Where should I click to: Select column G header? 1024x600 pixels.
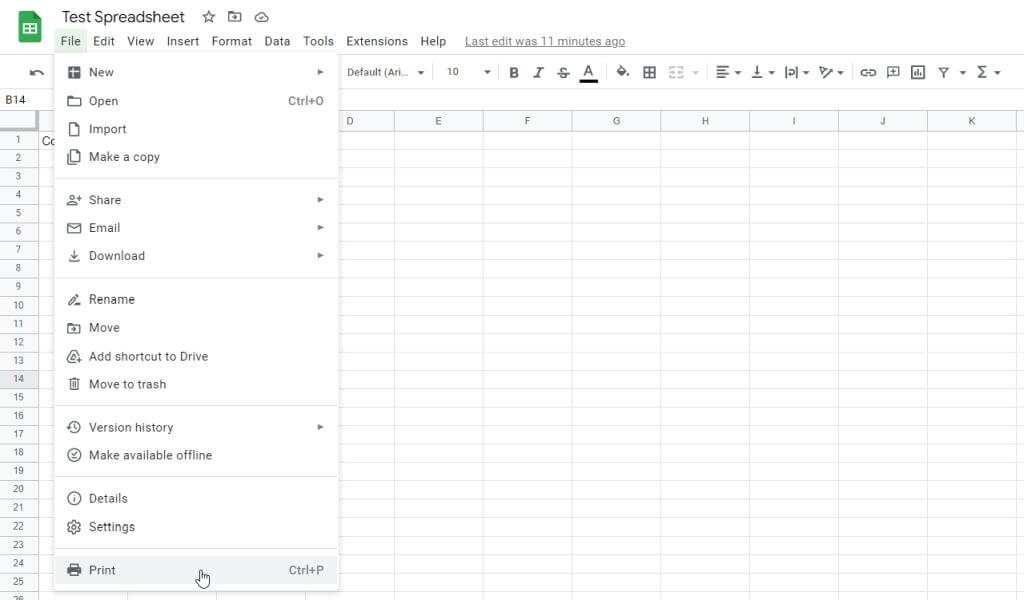tap(616, 121)
